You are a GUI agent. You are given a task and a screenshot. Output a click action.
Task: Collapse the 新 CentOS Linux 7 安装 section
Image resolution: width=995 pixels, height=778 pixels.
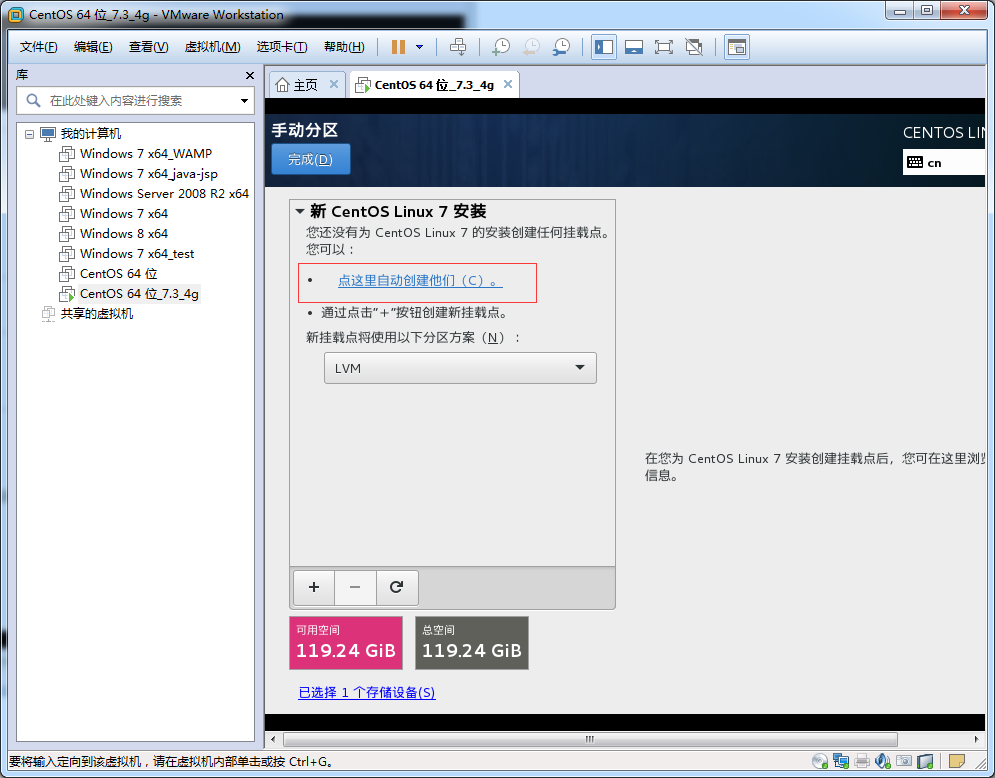tap(300, 211)
